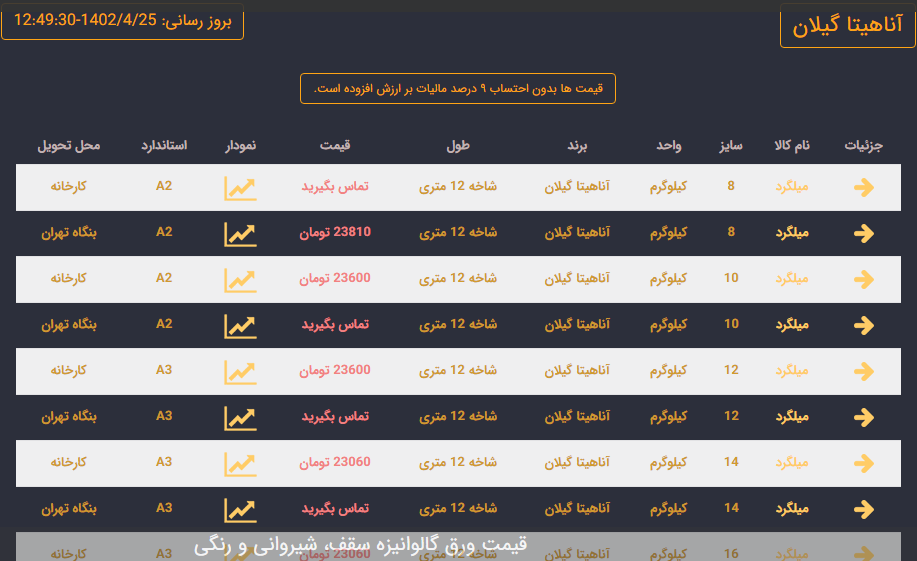Open قیمت ورق گالوانیزه سقف link
This screenshot has height=561, width=917.
tap(360, 545)
